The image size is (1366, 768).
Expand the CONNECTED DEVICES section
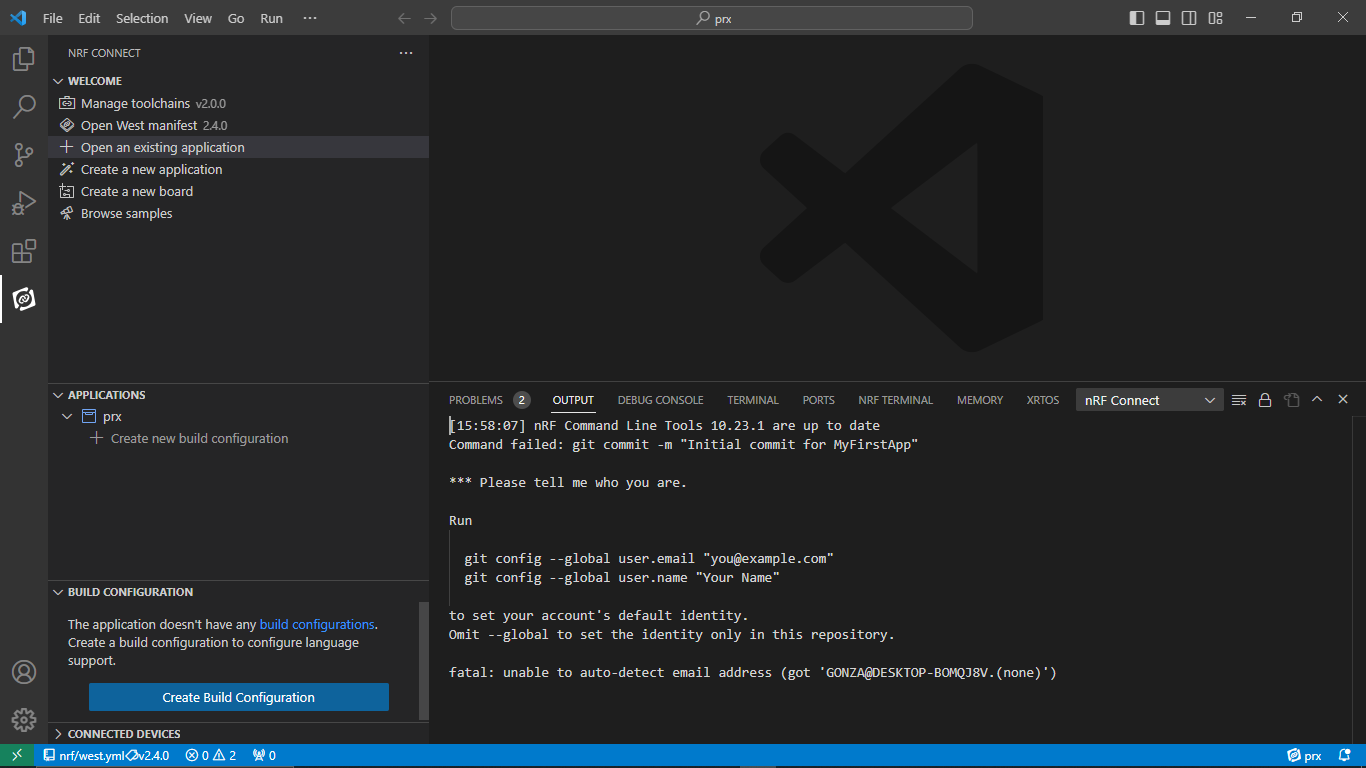point(58,734)
